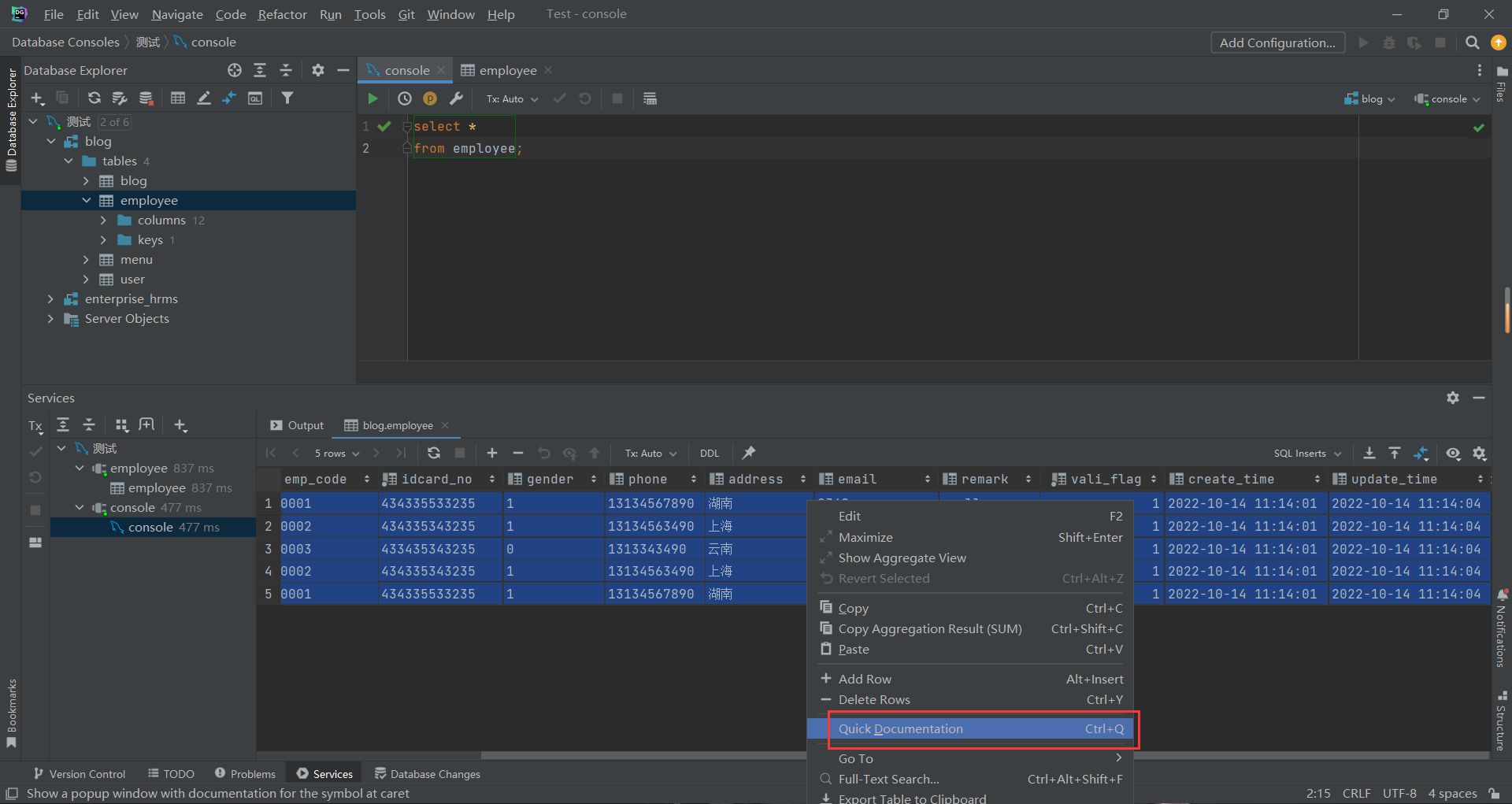
Task: Close the console editor tab
Action: point(441,70)
